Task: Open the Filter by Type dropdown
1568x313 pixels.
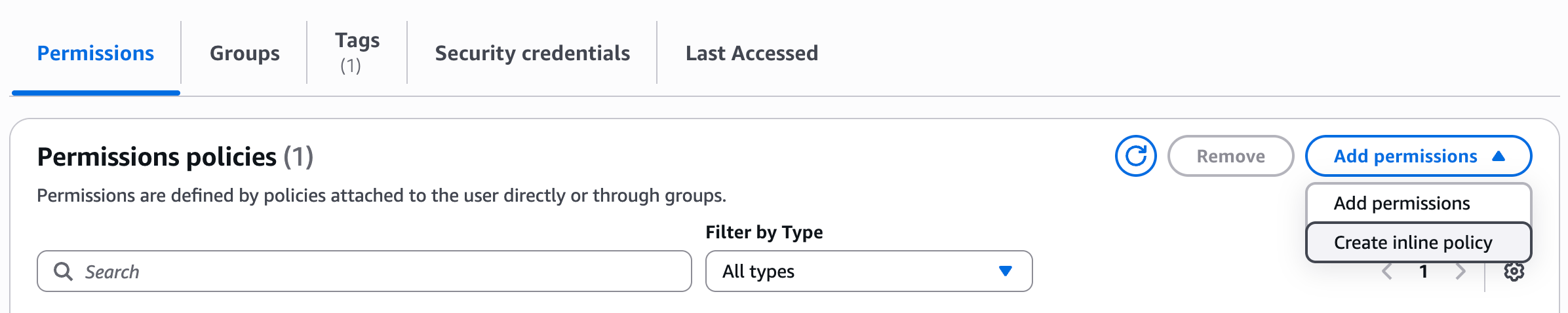Action: click(x=868, y=271)
